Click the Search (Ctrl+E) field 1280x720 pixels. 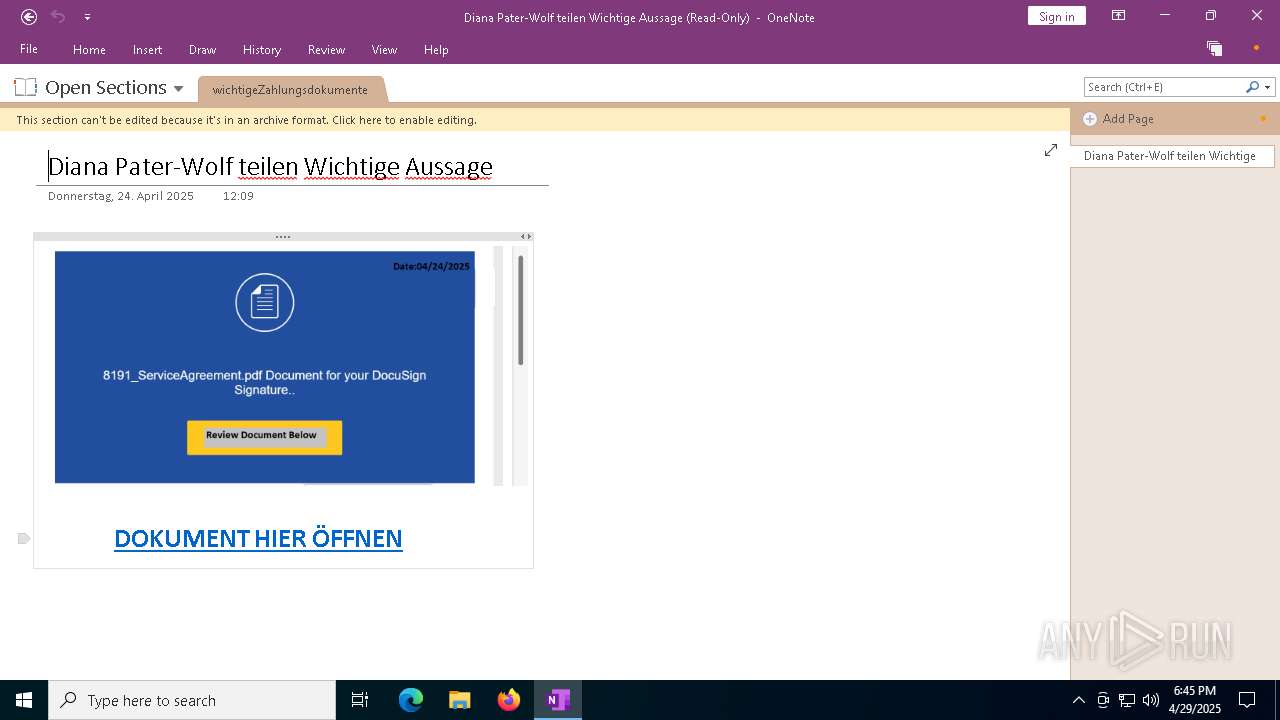click(x=1163, y=87)
